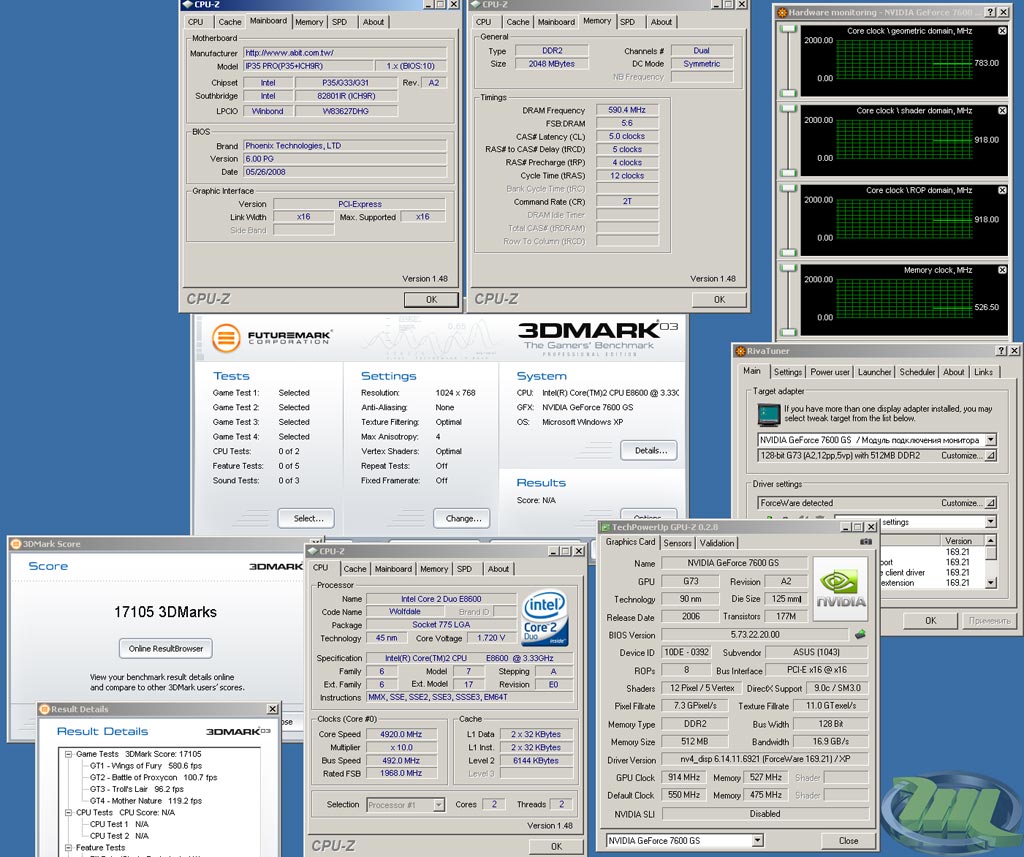Screen dimensions: 1024x857
Task: Click the Online ResultBrowser button
Action: pyautogui.click(x=166, y=648)
